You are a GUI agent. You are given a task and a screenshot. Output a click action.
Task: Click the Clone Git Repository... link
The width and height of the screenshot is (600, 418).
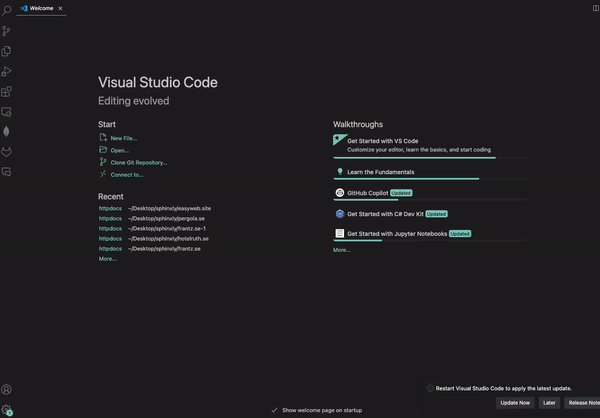tap(139, 163)
